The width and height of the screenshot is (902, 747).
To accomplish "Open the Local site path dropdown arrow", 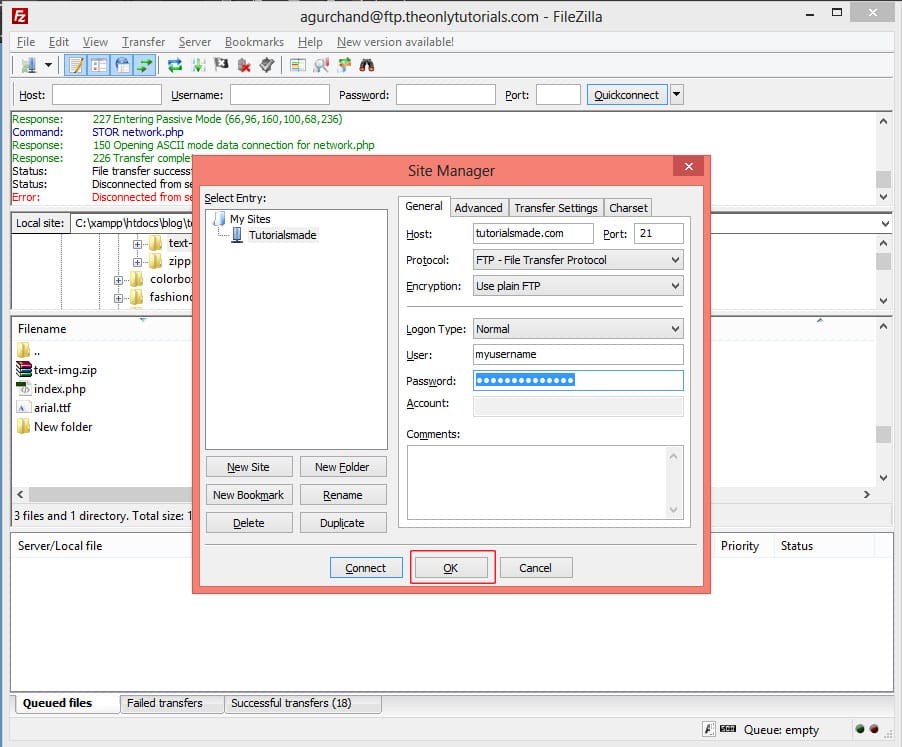I will pyautogui.click(x=885, y=223).
